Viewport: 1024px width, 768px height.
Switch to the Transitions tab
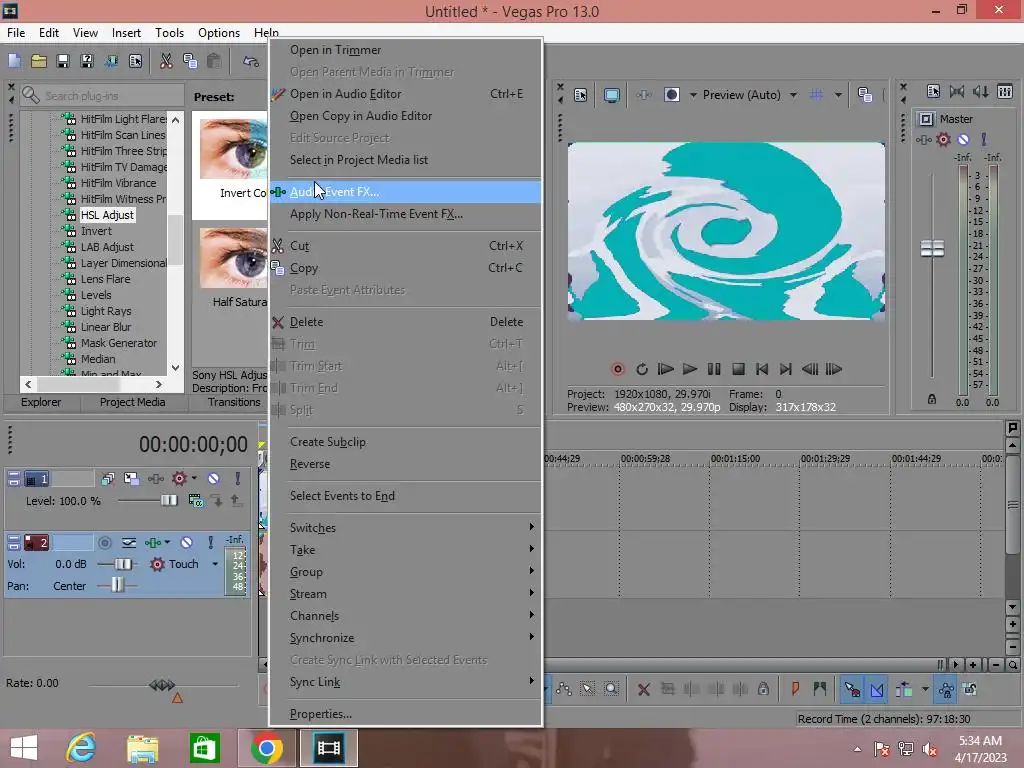pyautogui.click(x=234, y=402)
